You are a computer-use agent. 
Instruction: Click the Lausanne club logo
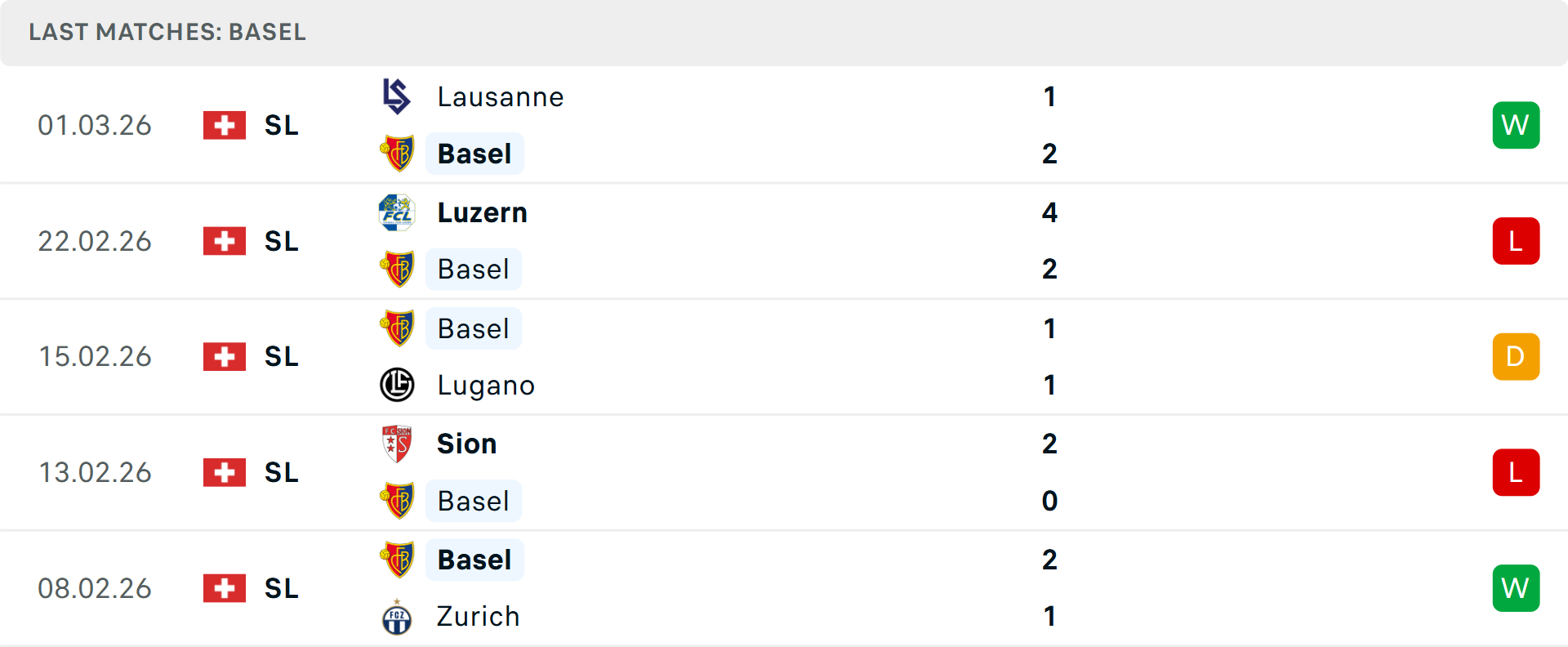[397, 96]
